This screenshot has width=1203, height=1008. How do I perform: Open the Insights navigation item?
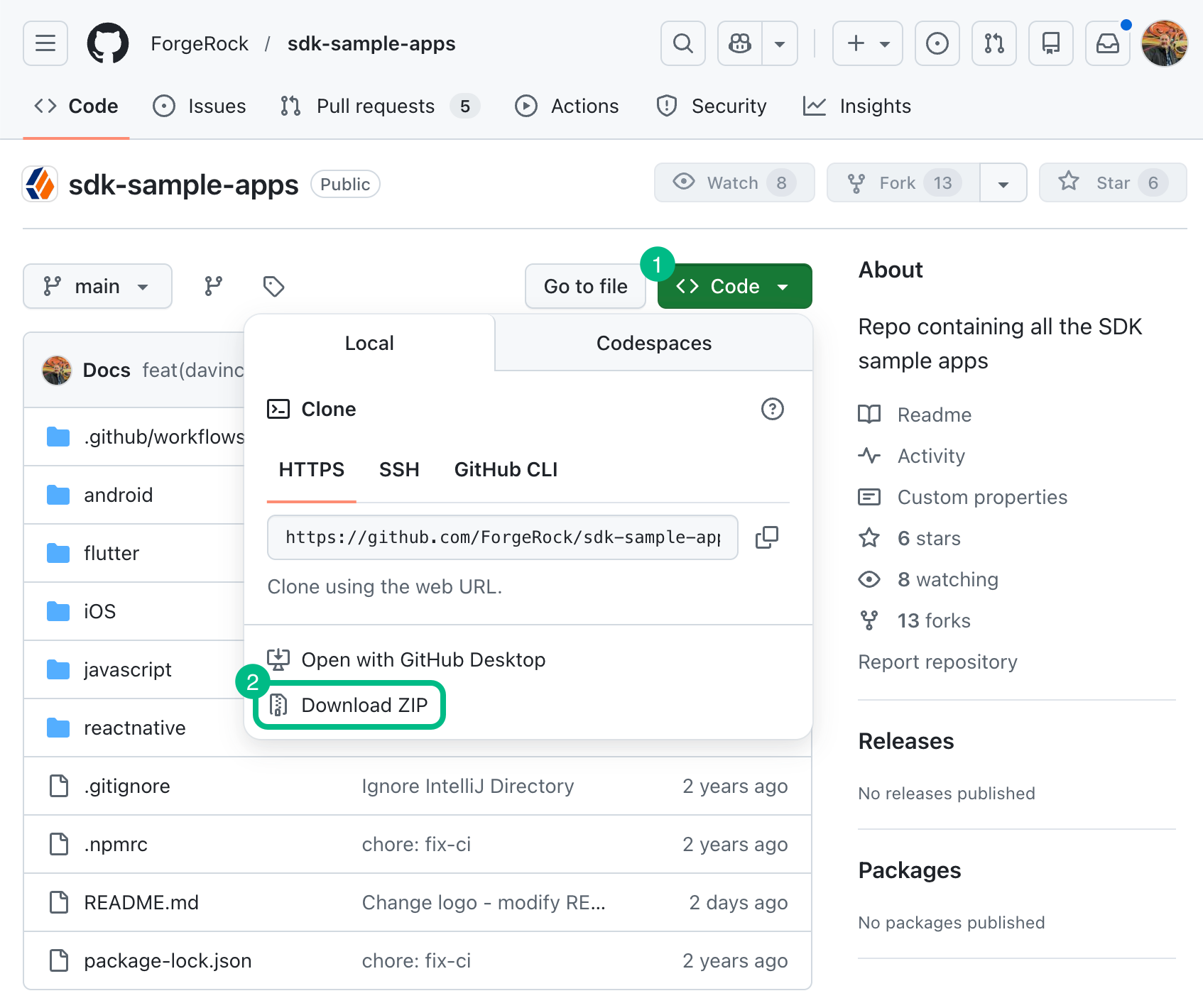click(x=856, y=106)
